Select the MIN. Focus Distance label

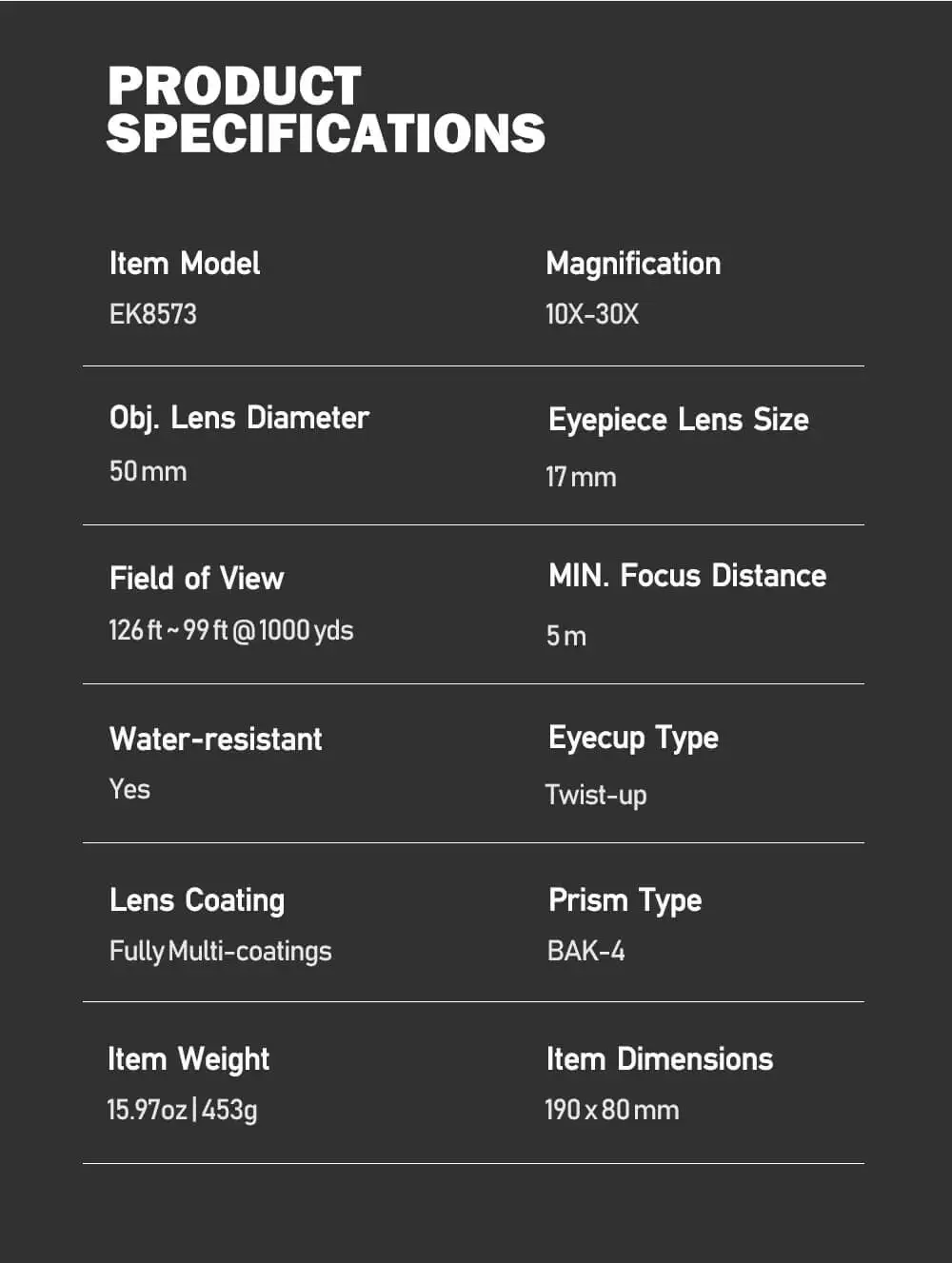coord(687,576)
